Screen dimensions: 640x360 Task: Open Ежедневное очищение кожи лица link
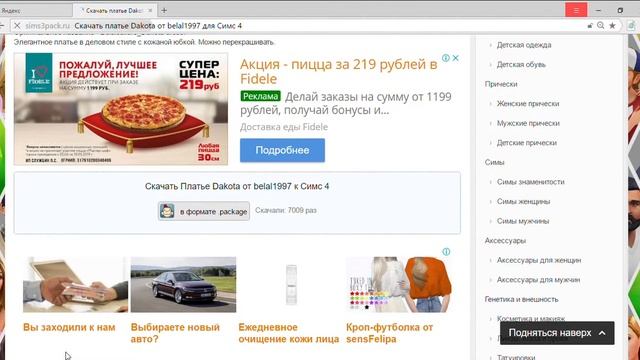[289, 333]
